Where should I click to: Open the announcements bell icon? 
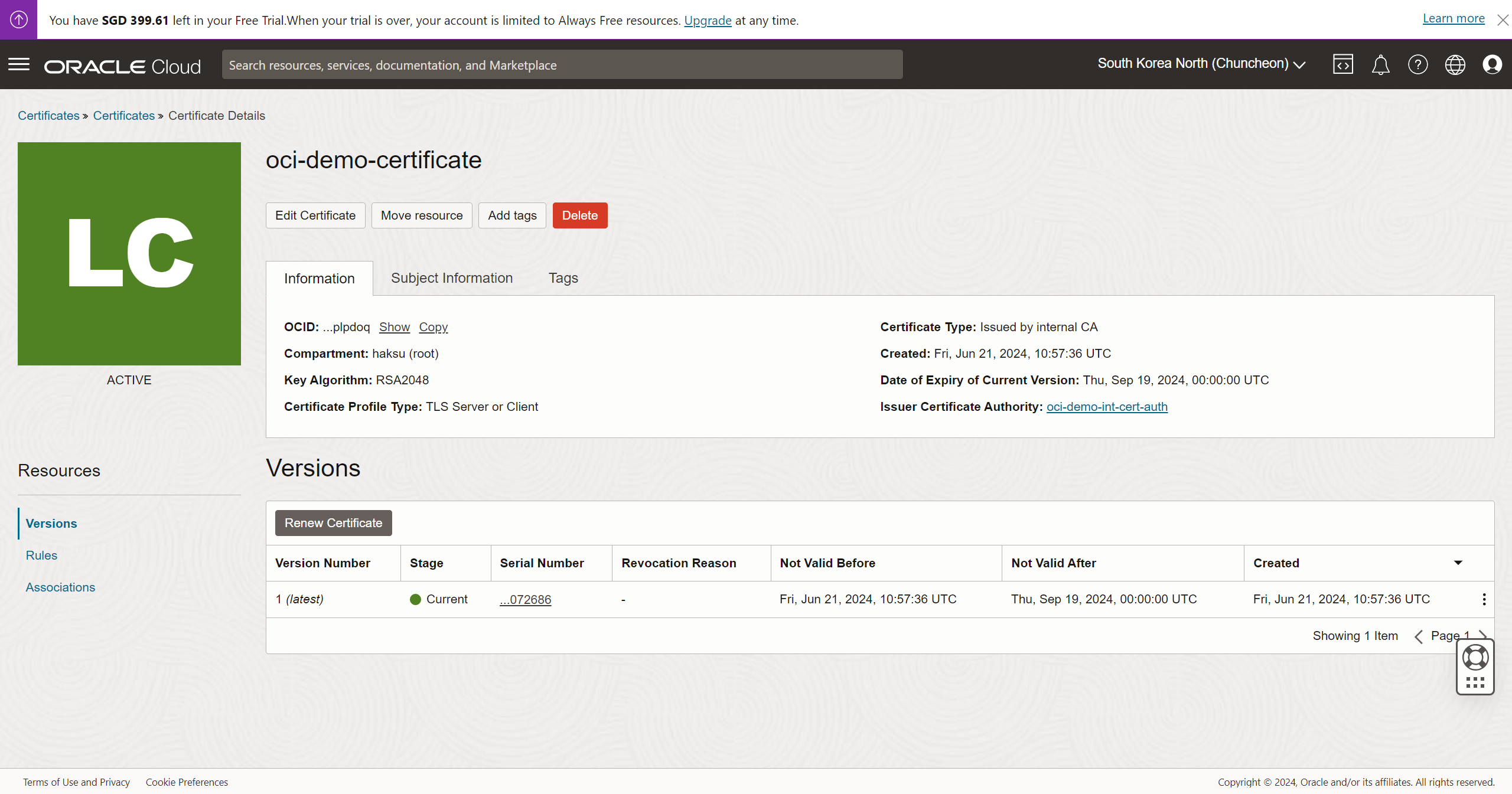click(1380, 64)
